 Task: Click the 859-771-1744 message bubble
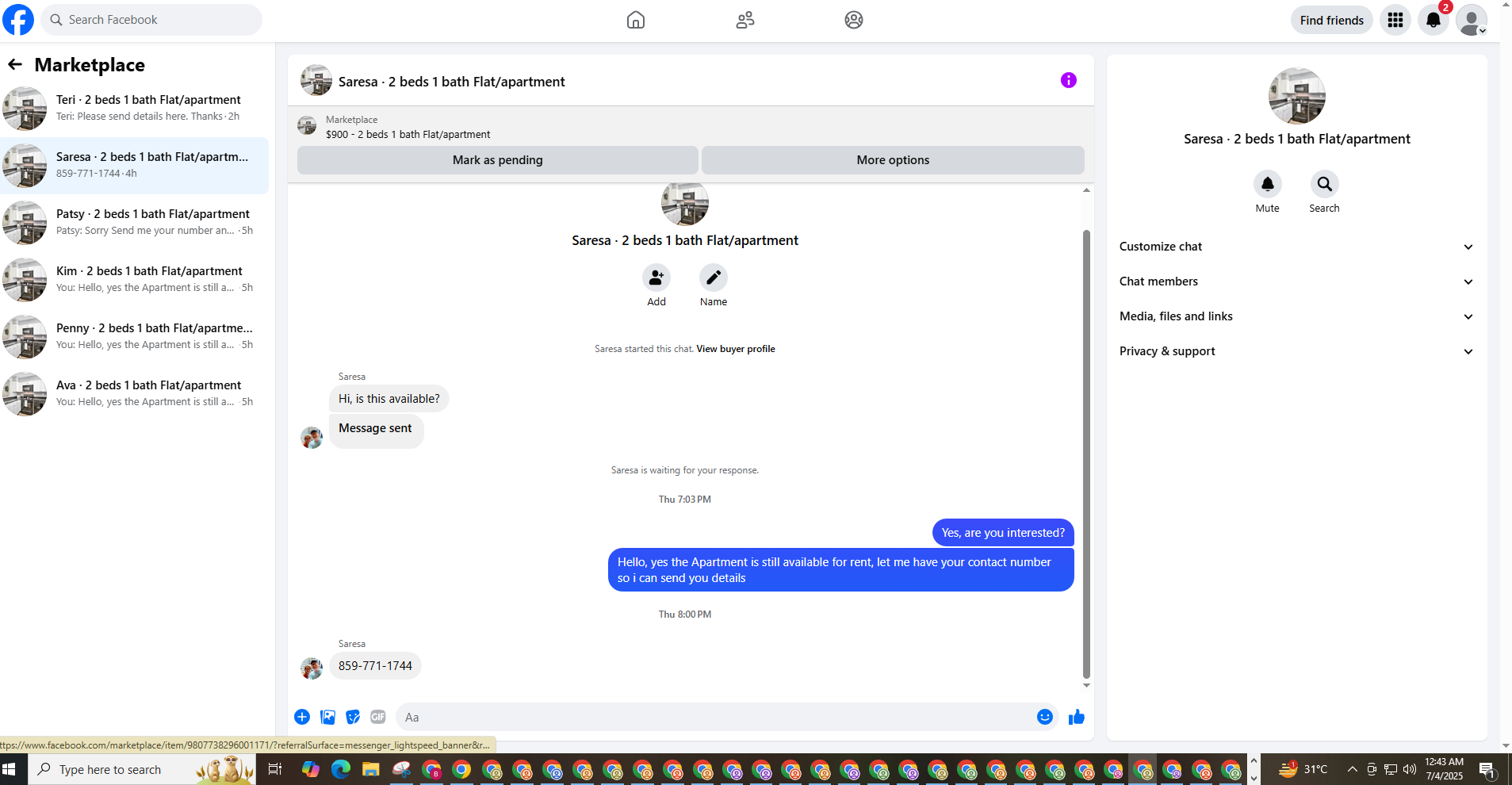375,666
